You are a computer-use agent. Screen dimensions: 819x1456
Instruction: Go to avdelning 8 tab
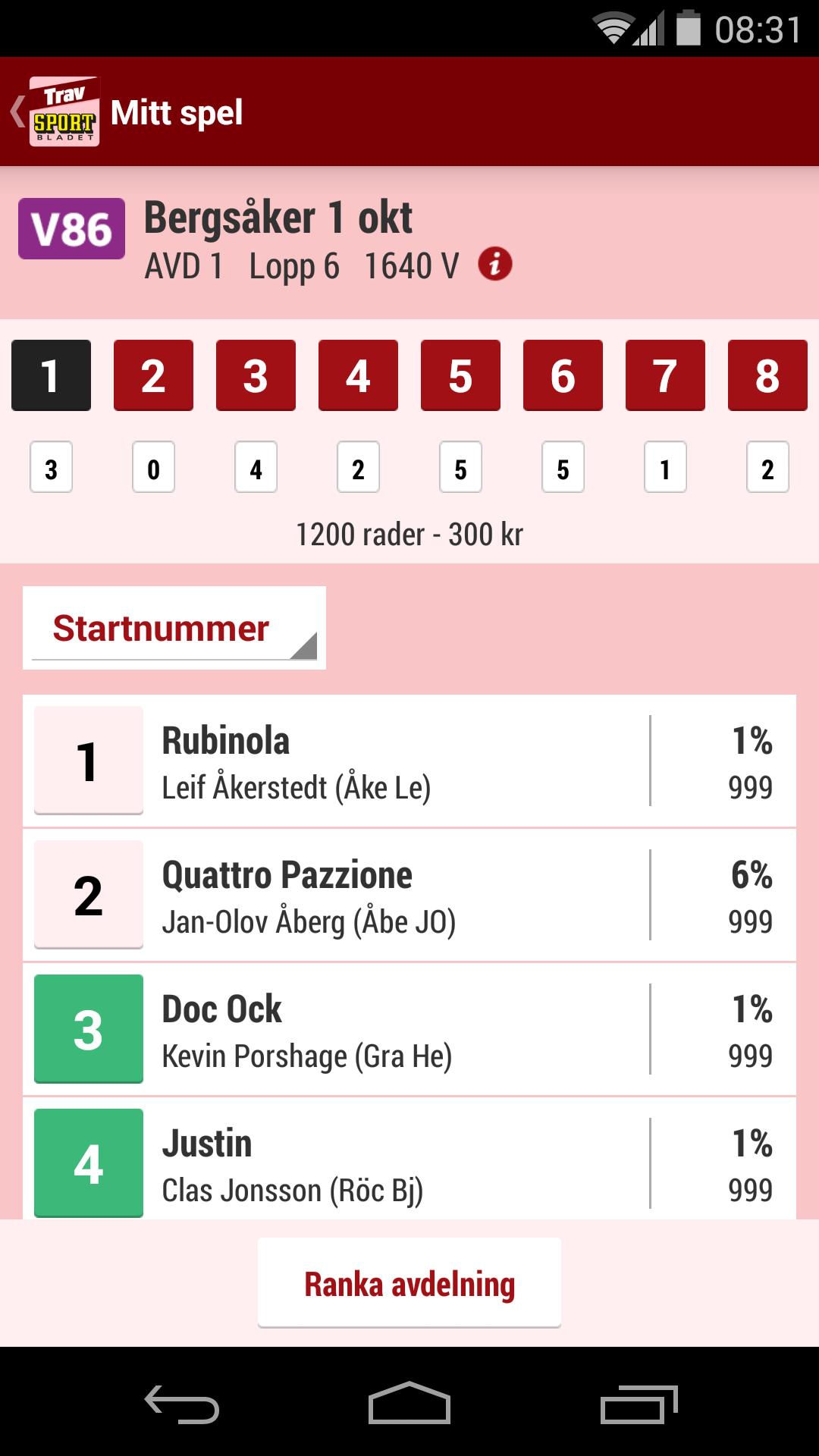767,375
